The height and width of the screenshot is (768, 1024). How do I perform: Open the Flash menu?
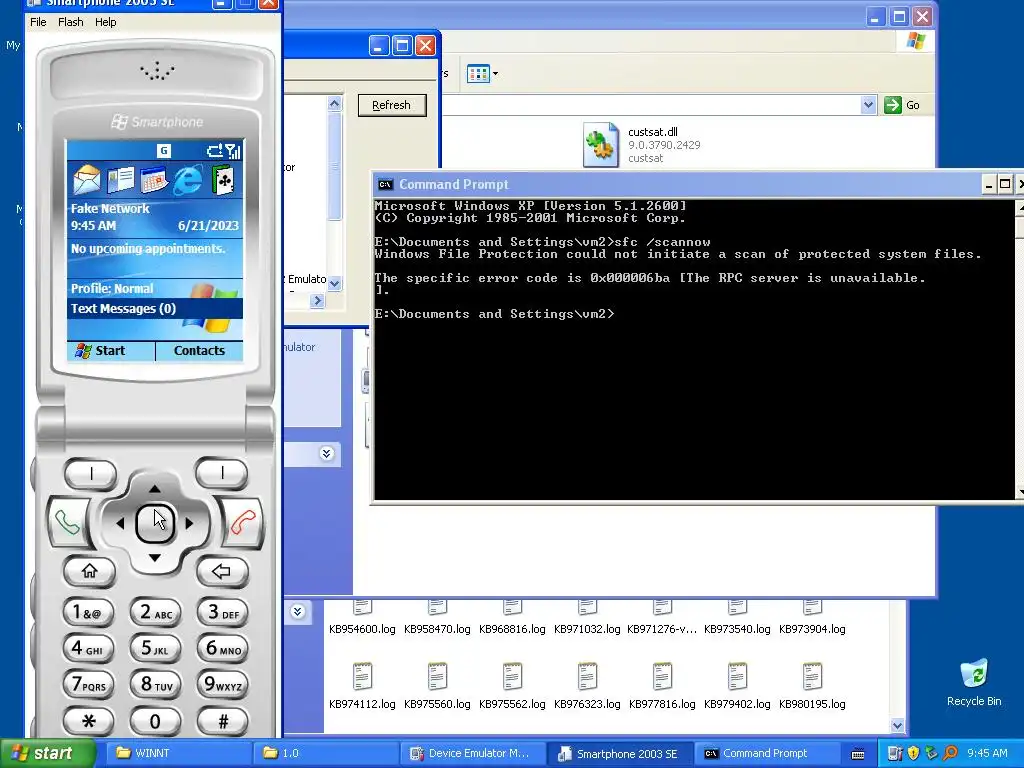[71, 22]
